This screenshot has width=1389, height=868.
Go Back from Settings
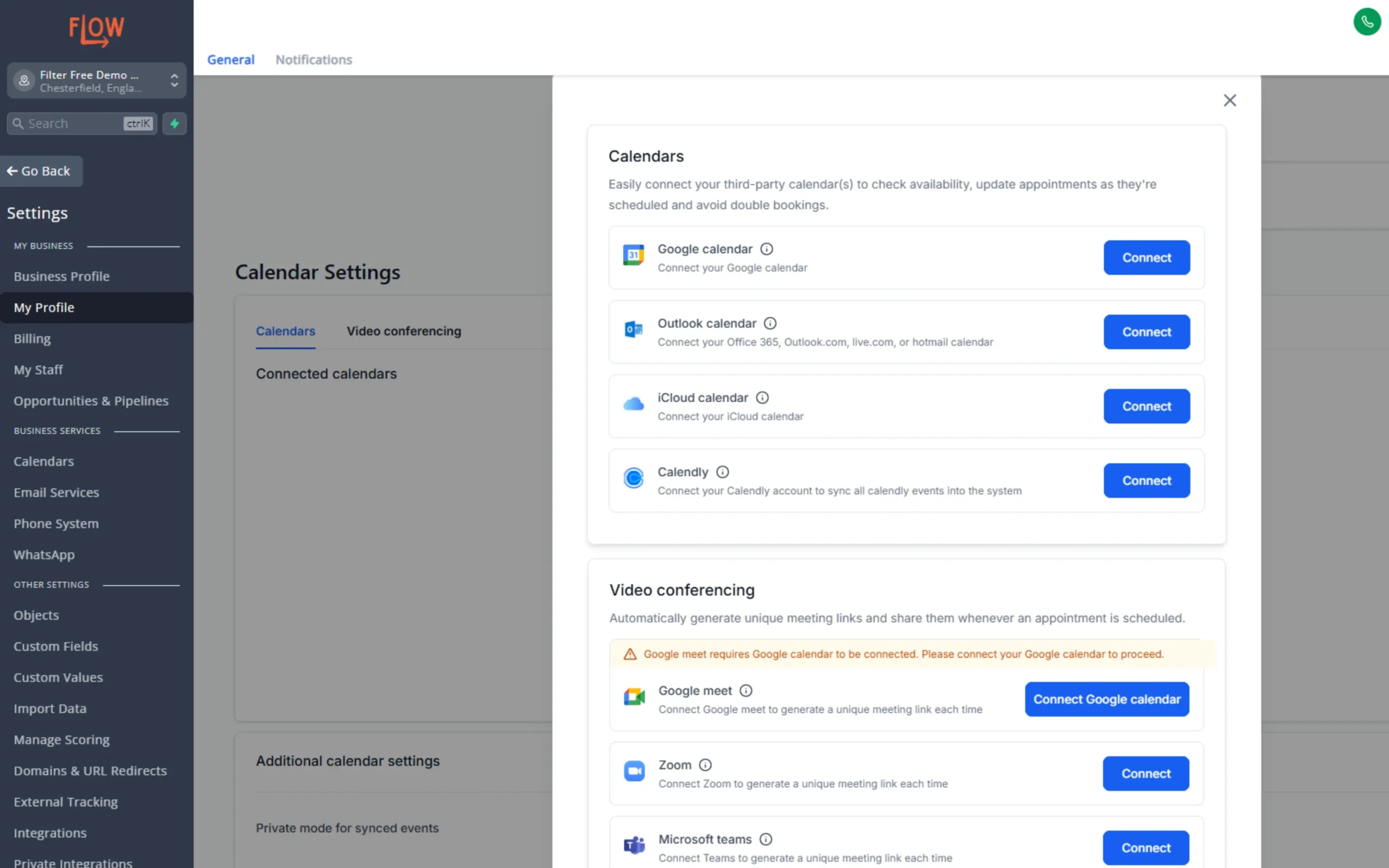[41, 171]
